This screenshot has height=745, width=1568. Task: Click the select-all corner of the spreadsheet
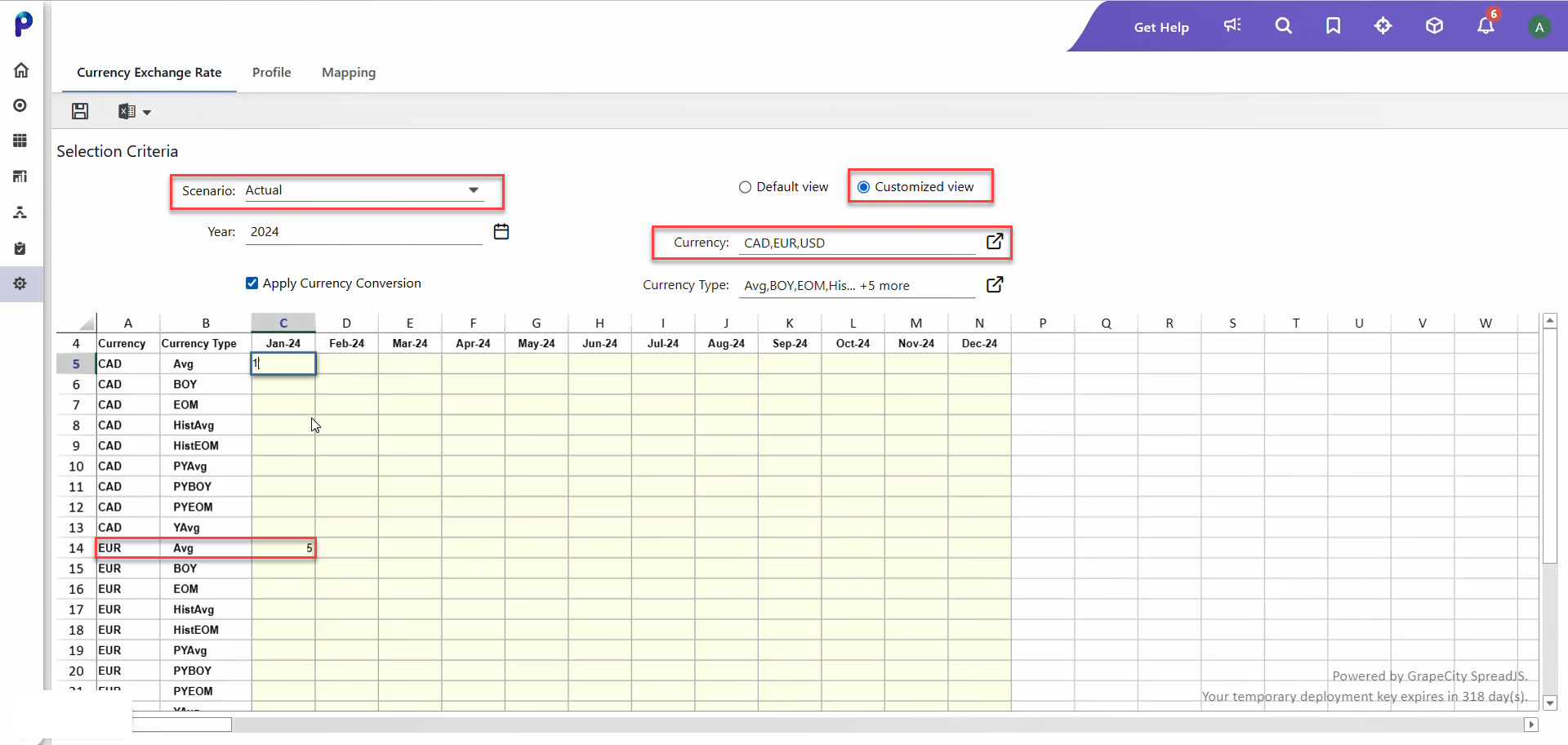[76, 323]
